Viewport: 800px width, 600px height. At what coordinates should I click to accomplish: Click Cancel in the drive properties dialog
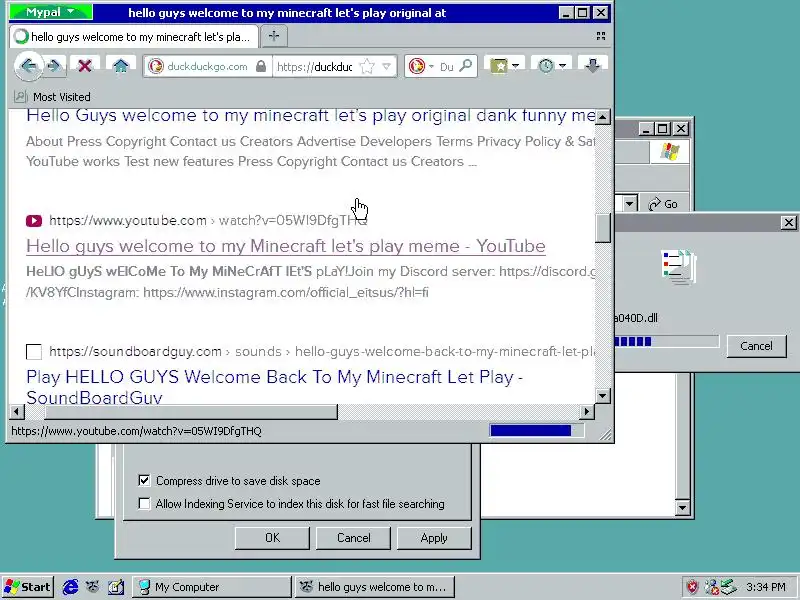point(353,538)
